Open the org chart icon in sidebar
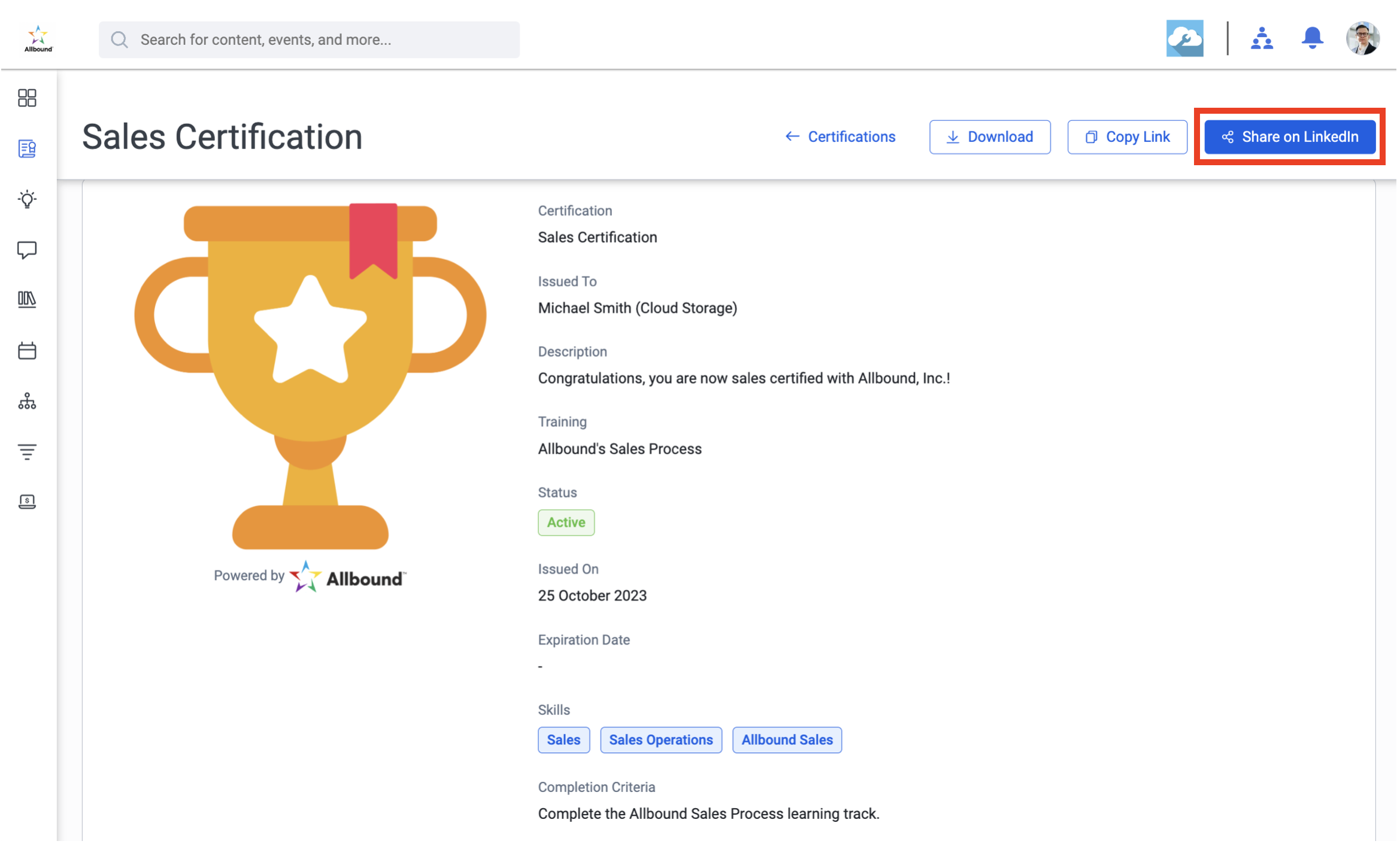The height and width of the screenshot is (844, 1400). tap(27, 402)
